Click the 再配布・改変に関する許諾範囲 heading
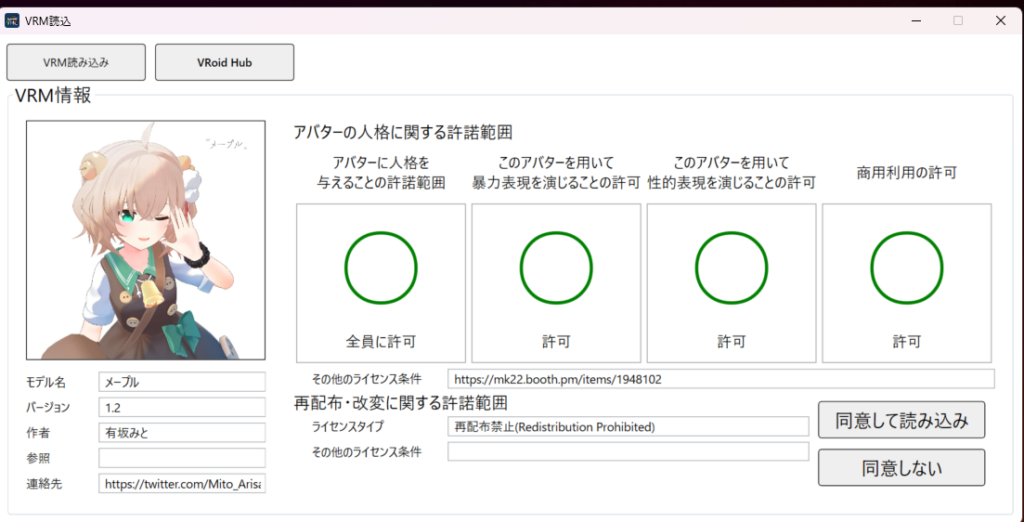The height and width of the screenshot is (522, 1024). pyautogui.click(x=401, y=404)
